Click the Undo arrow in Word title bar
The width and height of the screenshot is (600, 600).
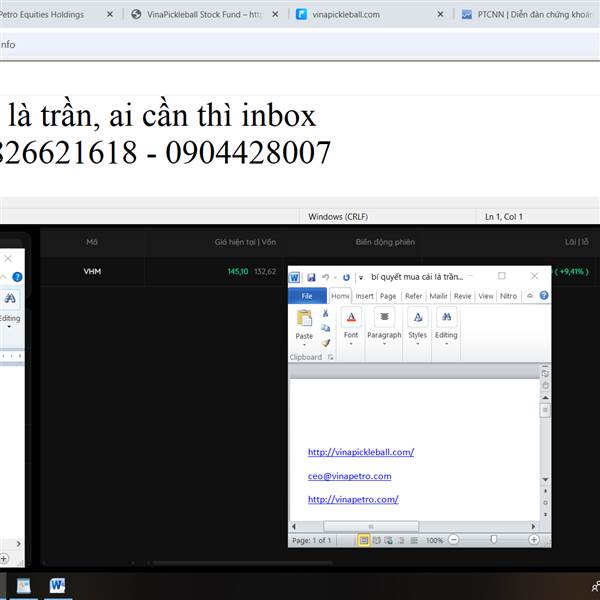pyautogui.click(x=325, y=277)
